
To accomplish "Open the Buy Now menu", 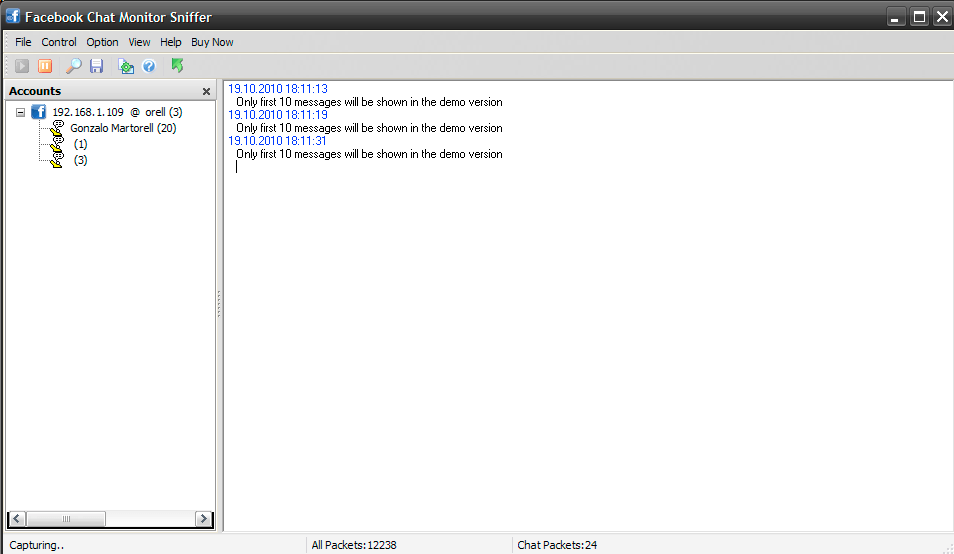I will coord(212,42).
